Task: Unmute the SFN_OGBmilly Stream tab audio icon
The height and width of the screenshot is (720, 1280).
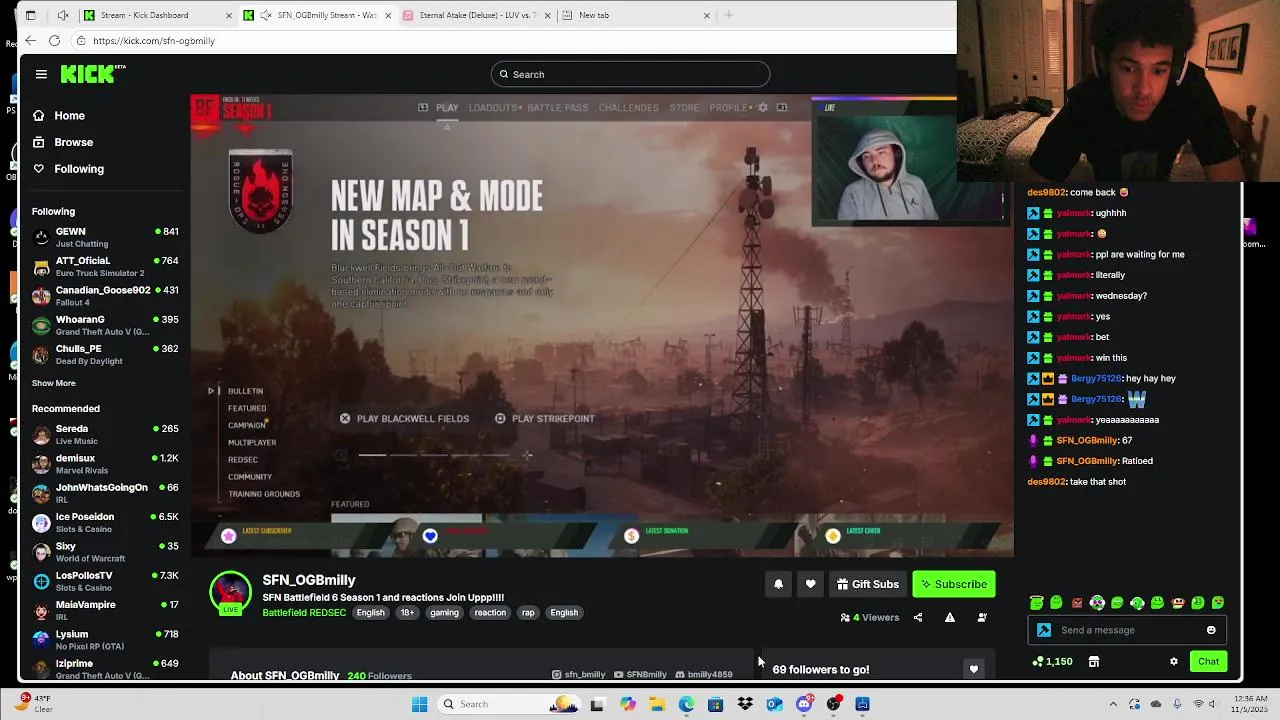Action: pyautogui.click(x=266, y=15)
